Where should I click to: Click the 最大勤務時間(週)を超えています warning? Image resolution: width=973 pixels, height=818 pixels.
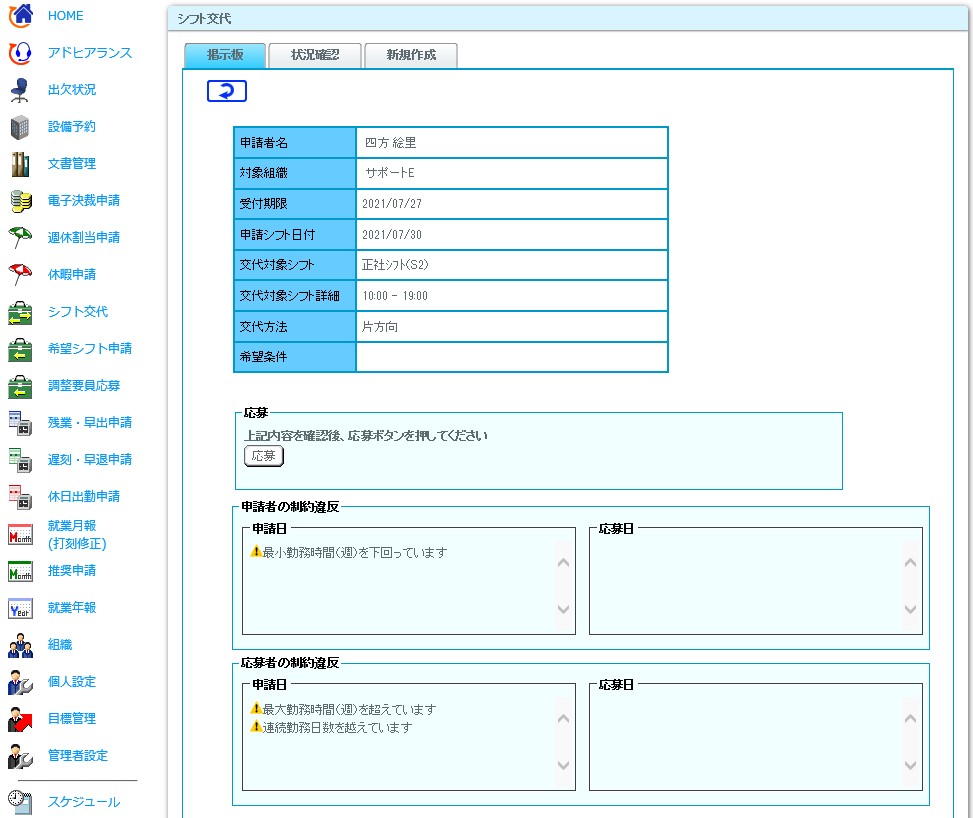click(x=343, y=709)
